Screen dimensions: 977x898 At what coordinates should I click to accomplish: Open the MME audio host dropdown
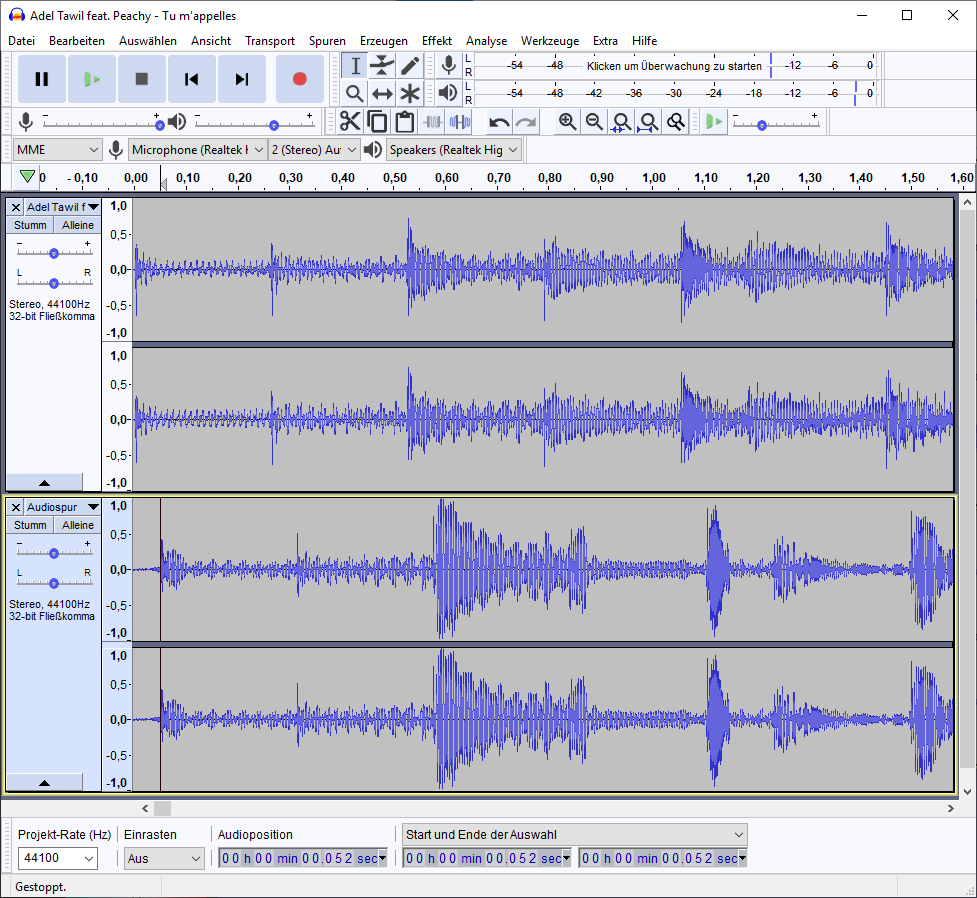(x=58, y=150)
